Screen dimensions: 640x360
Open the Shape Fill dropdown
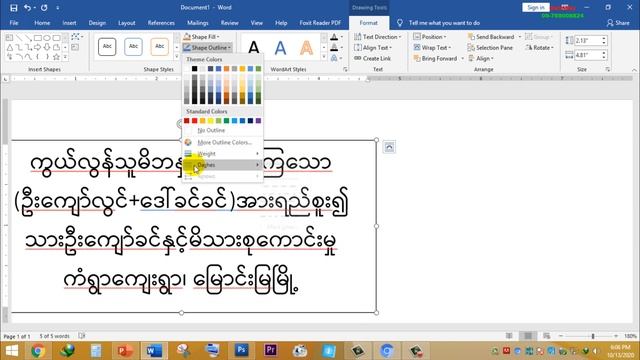point(201,37)
